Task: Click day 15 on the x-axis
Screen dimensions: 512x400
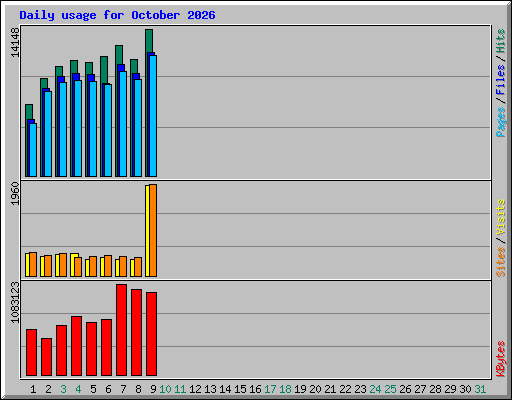Action: [x=240, y=389]
